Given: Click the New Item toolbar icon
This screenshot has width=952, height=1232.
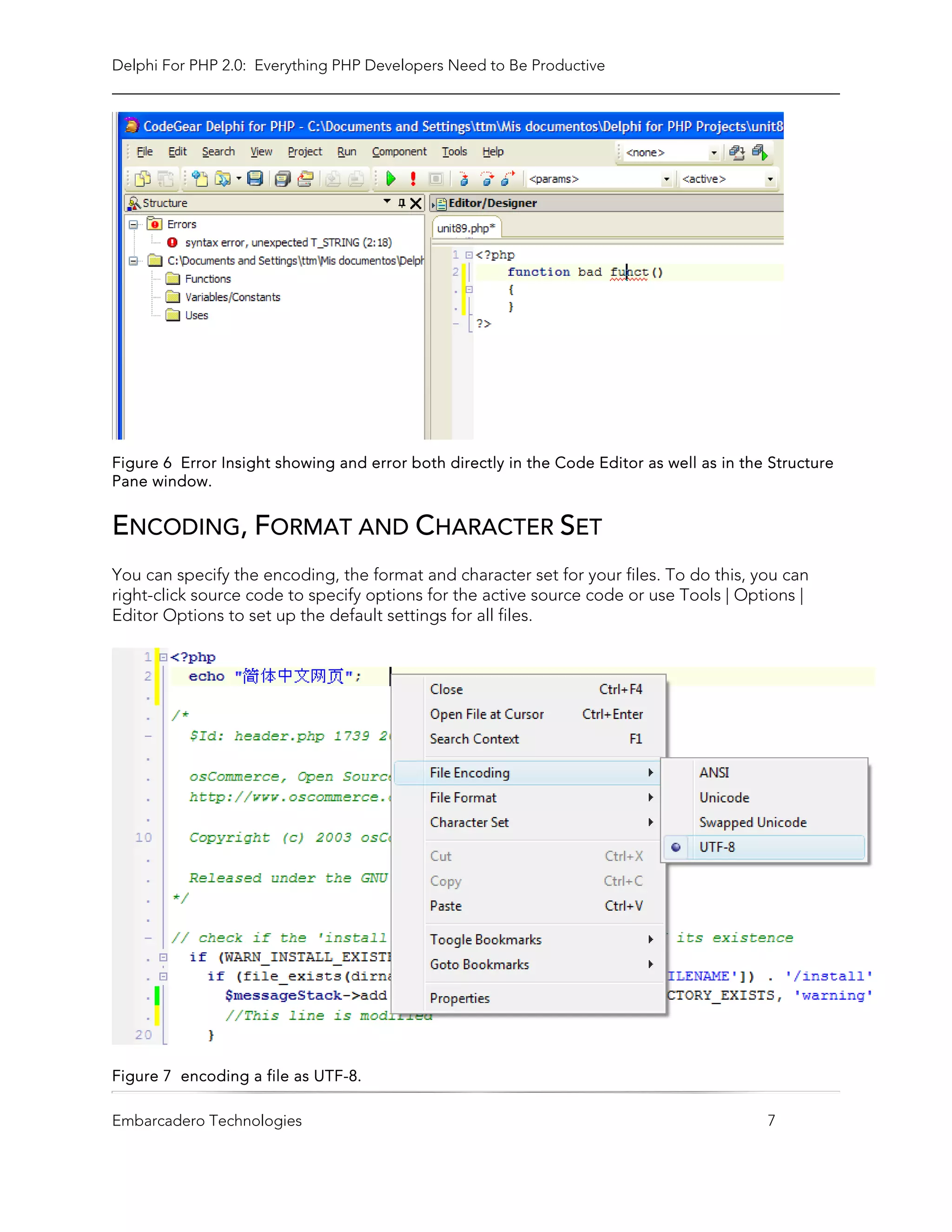Looking at the screenshot, I should pos(199,179).
